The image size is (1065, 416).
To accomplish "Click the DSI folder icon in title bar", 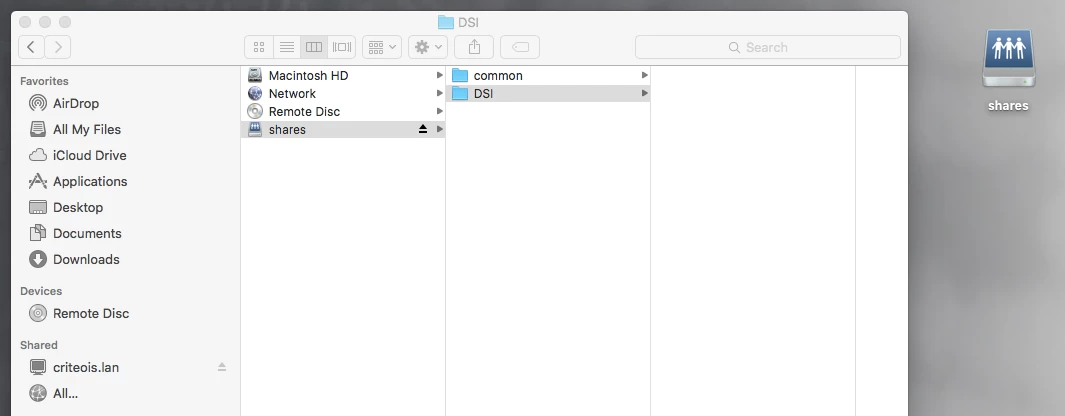I will [446, 22].
